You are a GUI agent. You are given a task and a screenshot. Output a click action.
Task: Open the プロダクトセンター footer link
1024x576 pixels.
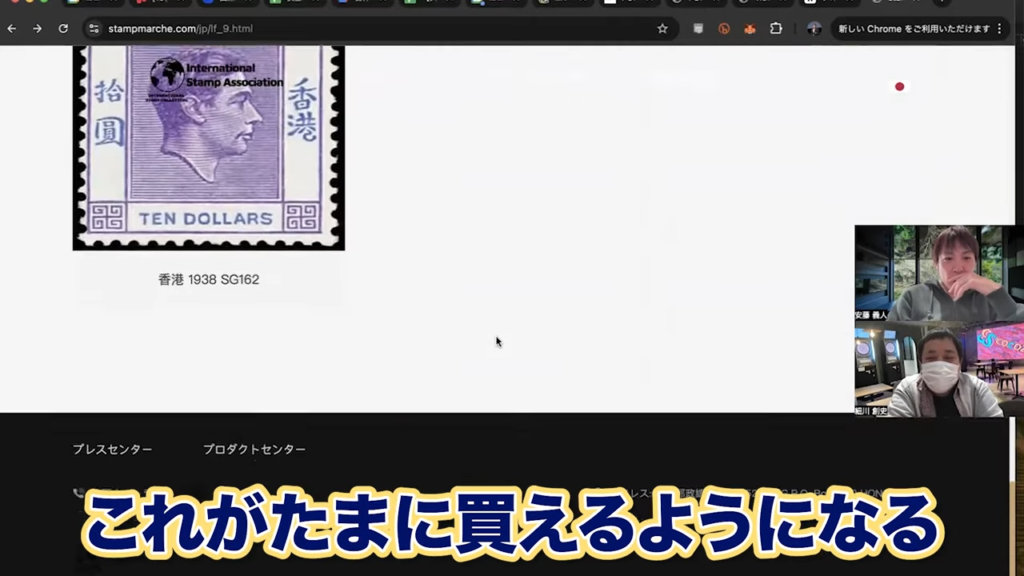point(254,449)
